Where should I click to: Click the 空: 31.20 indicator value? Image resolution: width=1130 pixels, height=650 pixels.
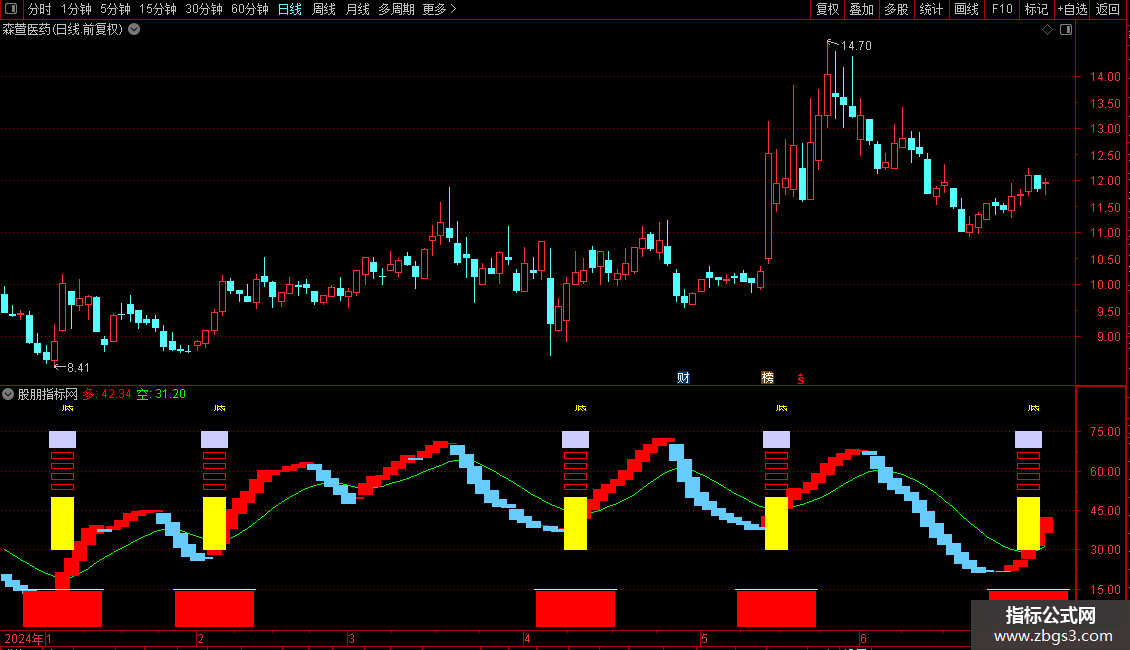coord(161,394)
